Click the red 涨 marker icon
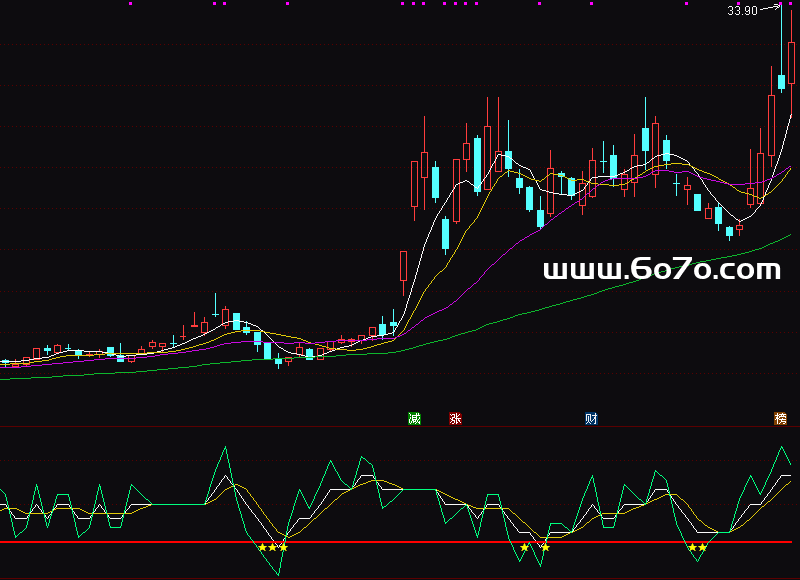Viewport: 800px width, 580px height. pos(456,418)
